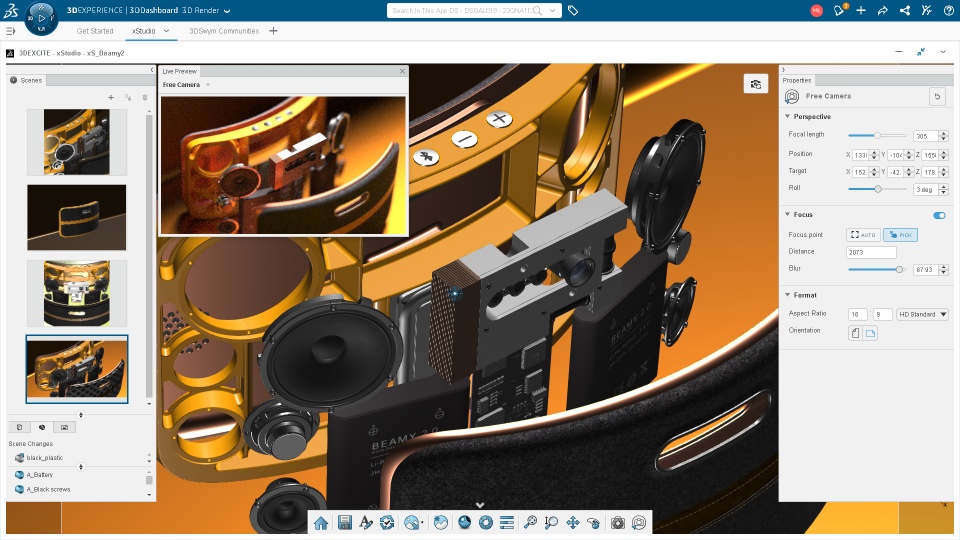Select the zoom with vertical arrow tool
960x540 pixels.
[x=551, y=522]
